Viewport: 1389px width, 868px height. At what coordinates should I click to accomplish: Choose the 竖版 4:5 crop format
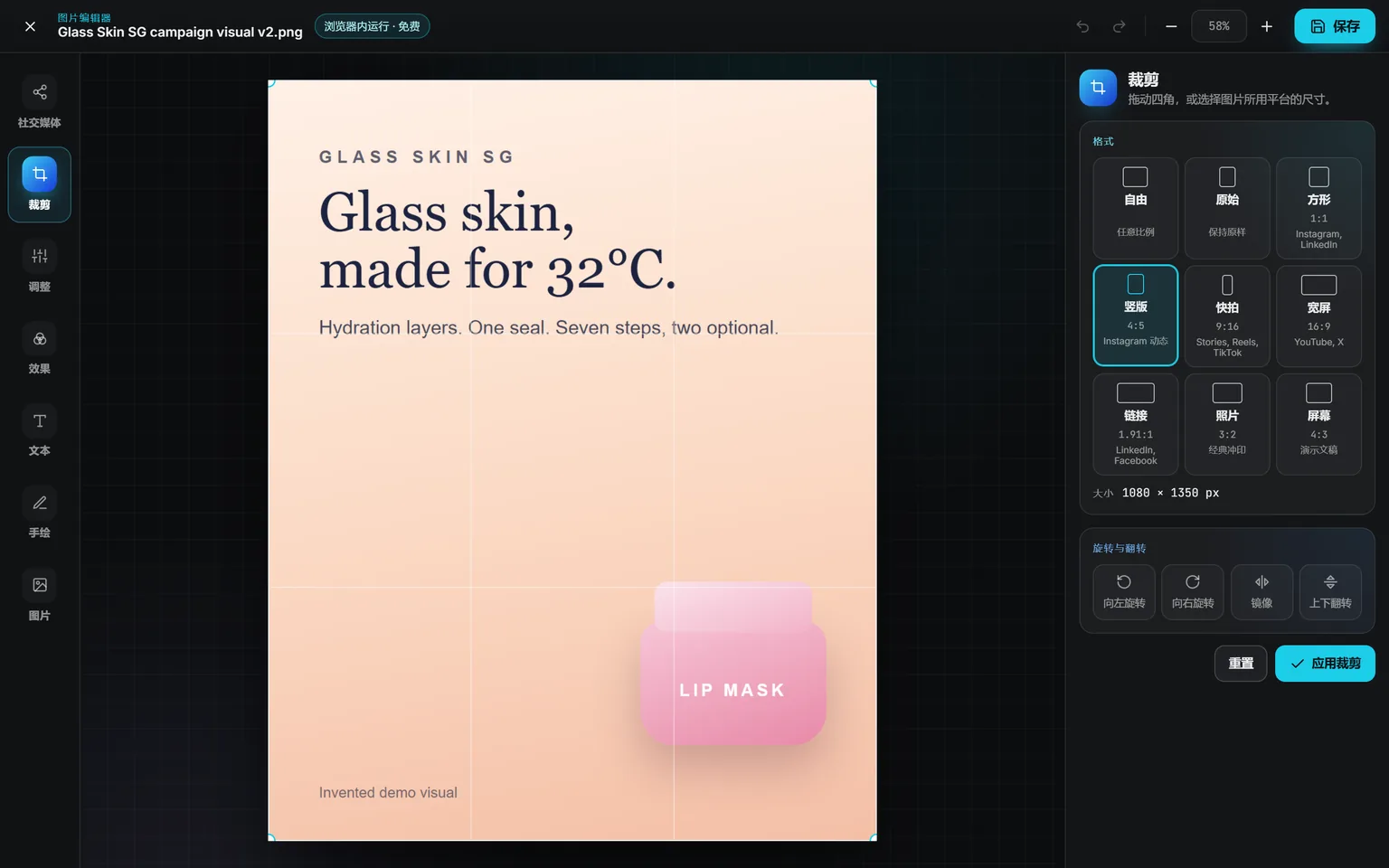coord(1136,316)
